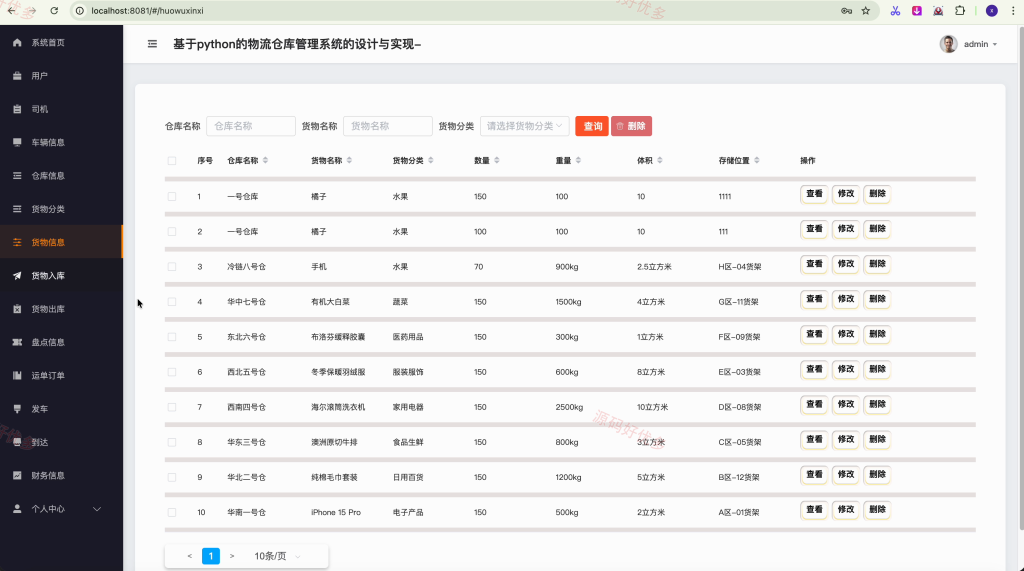Toggle the hamburger sidebar collapse icon
Image resolution: width=1024 pixels, height=571 pixels.
coord(152,44)
